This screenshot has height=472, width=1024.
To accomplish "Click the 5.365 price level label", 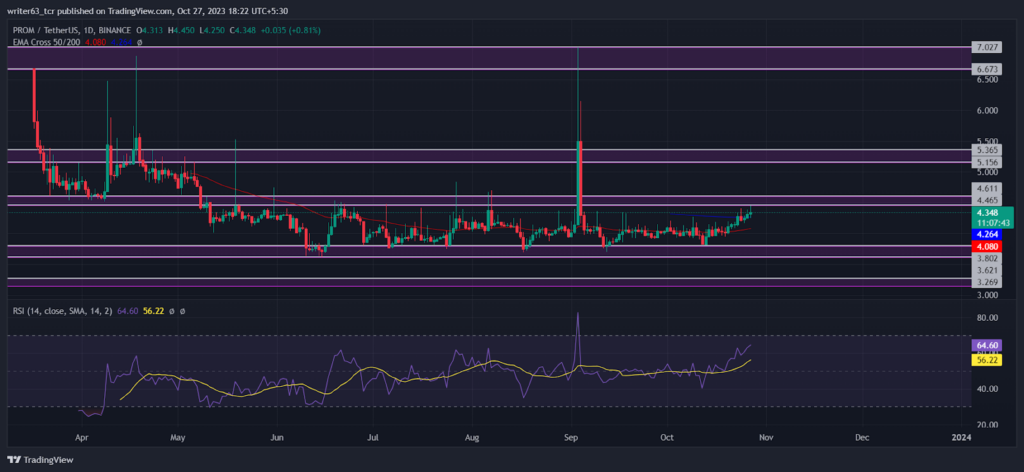I will tap(985, 149).
